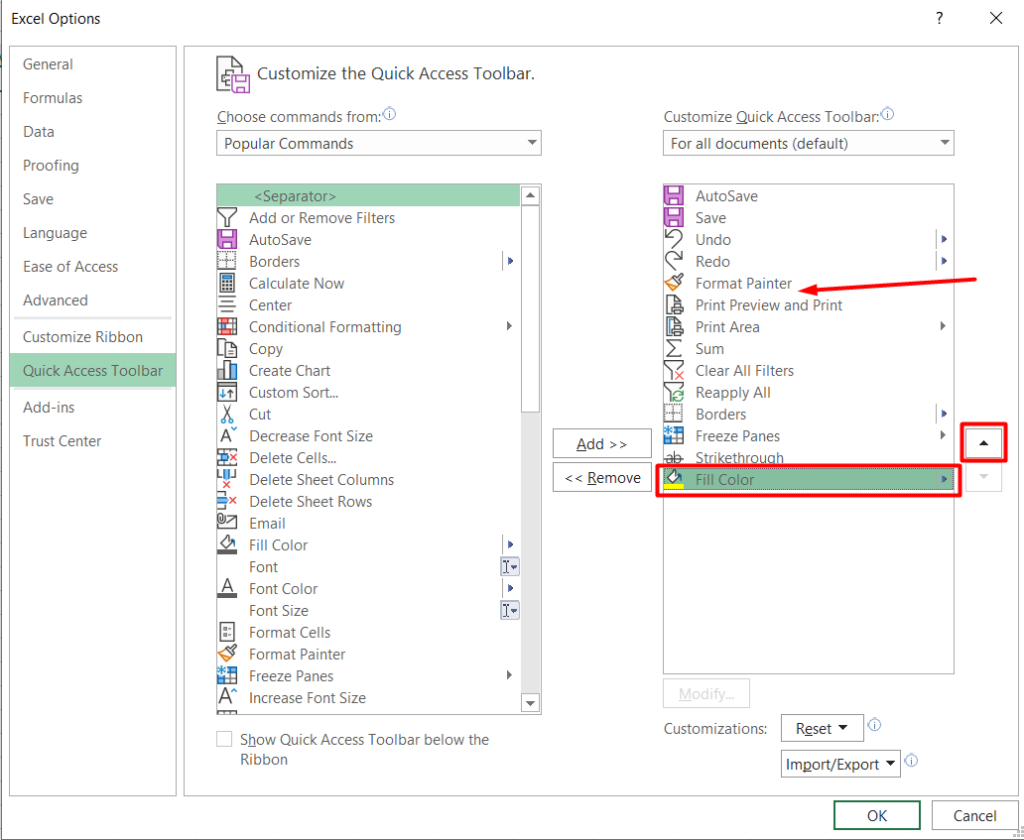Select the Fill Color row in the toolbar list
1024x840 pixels.
(808, 479)
